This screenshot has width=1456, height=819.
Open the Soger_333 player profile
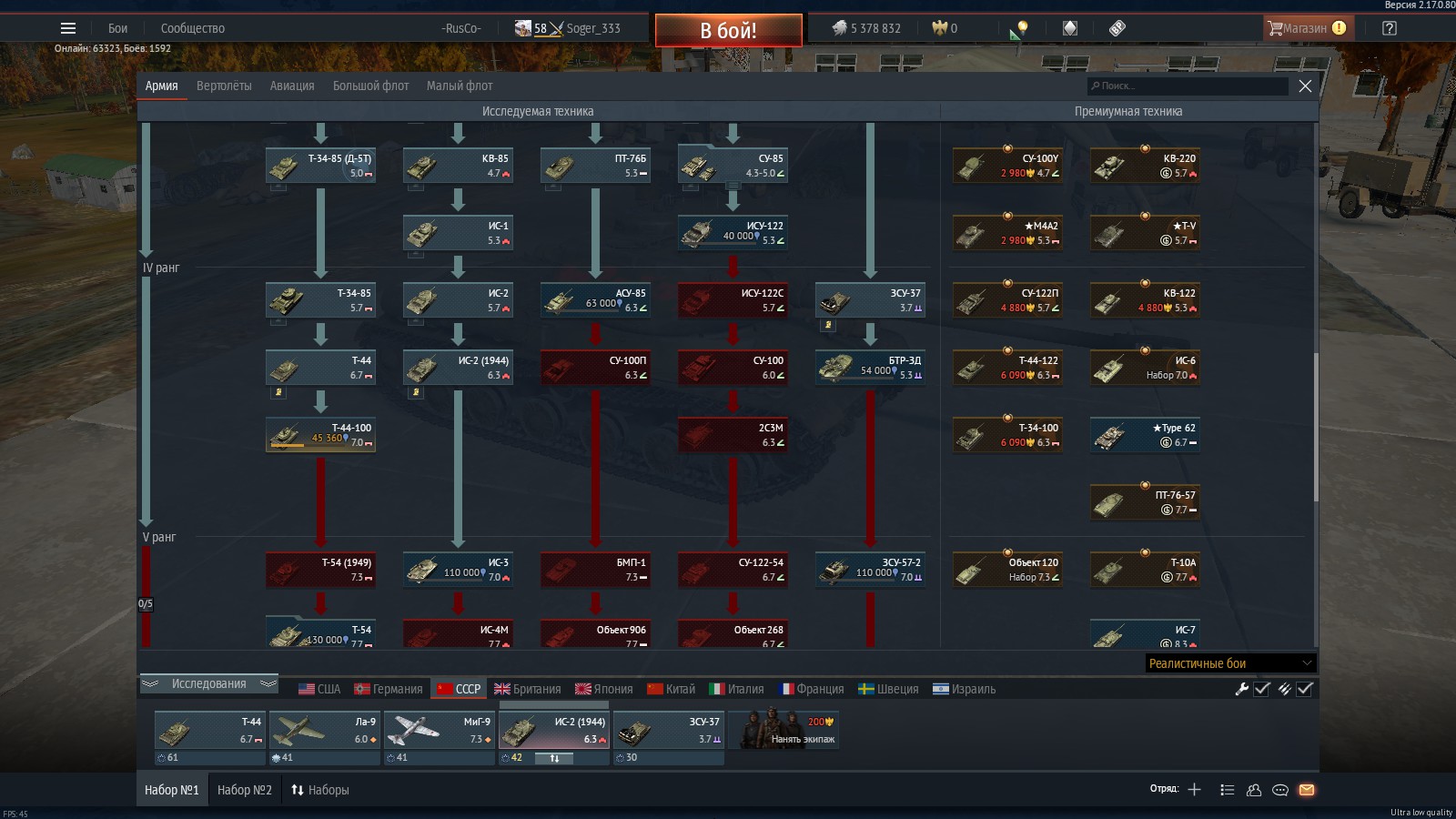(593, 28)
